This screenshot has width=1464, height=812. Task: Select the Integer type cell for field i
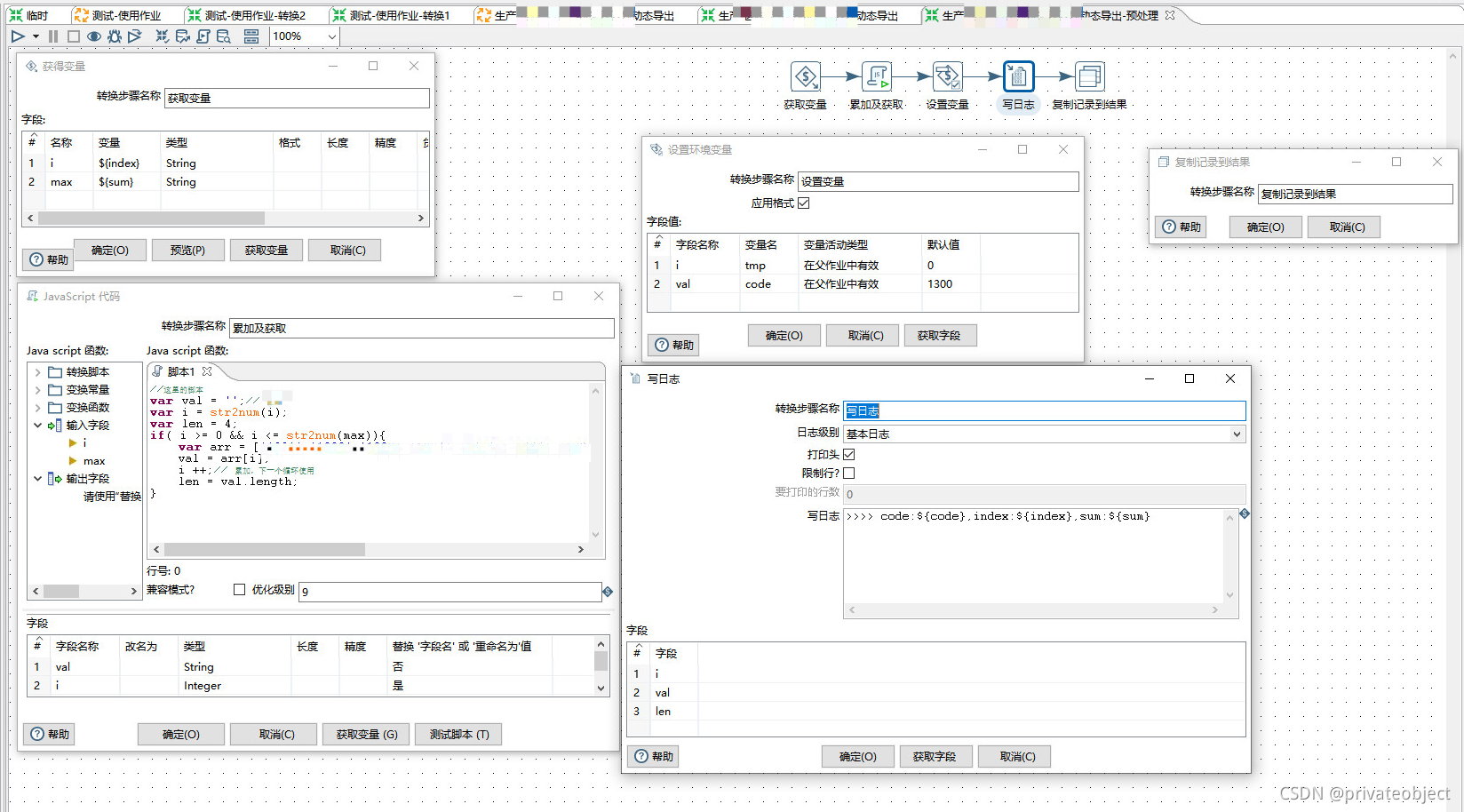203,686
